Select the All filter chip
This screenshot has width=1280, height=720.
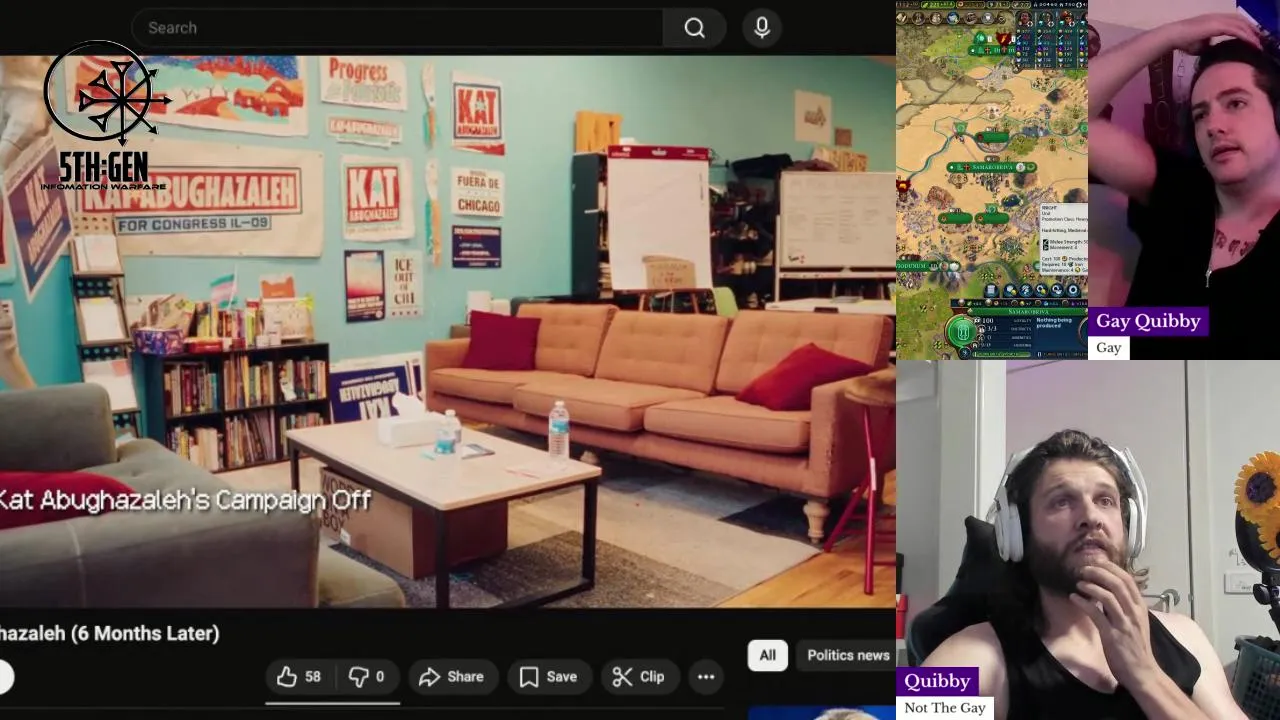[x=767, y=655]
